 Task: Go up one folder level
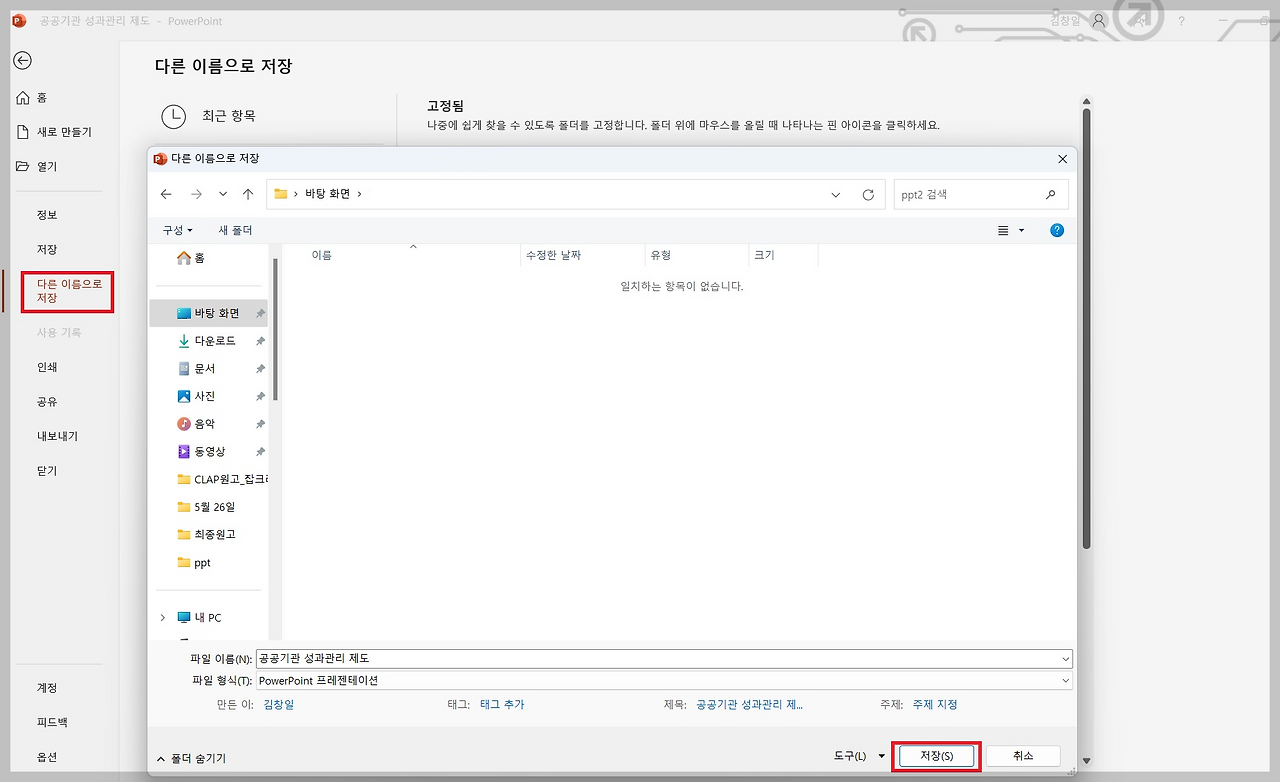tap(248, 194)
